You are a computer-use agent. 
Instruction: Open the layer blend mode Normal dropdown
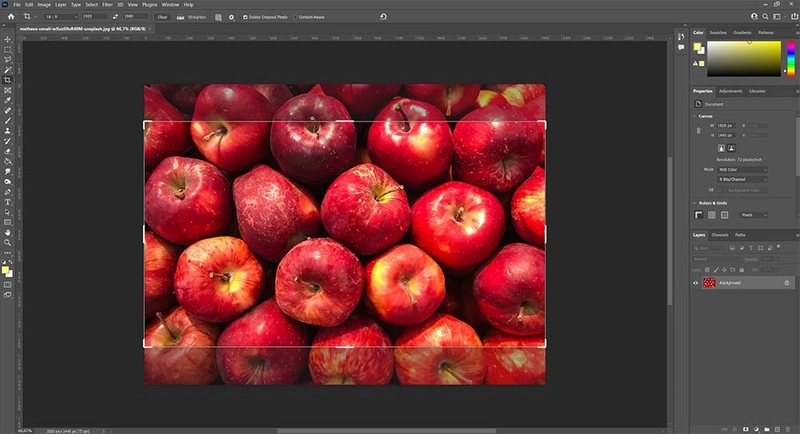coord(716,259)
